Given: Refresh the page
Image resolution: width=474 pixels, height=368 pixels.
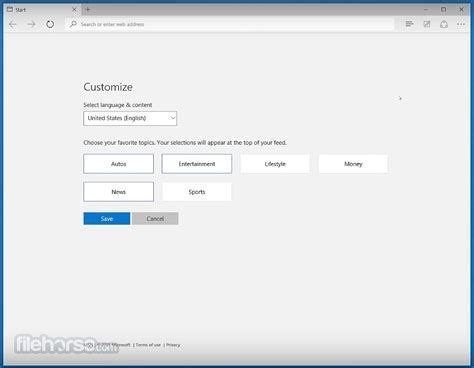Looking at the screenshot, I should (50, 24).
